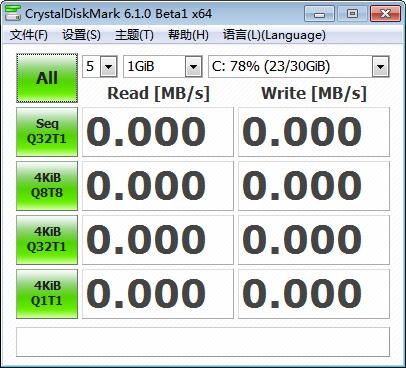Run all benchmarks with the All button
The image size is (406, 368).
pyautogui.click(x=47, y=78)
